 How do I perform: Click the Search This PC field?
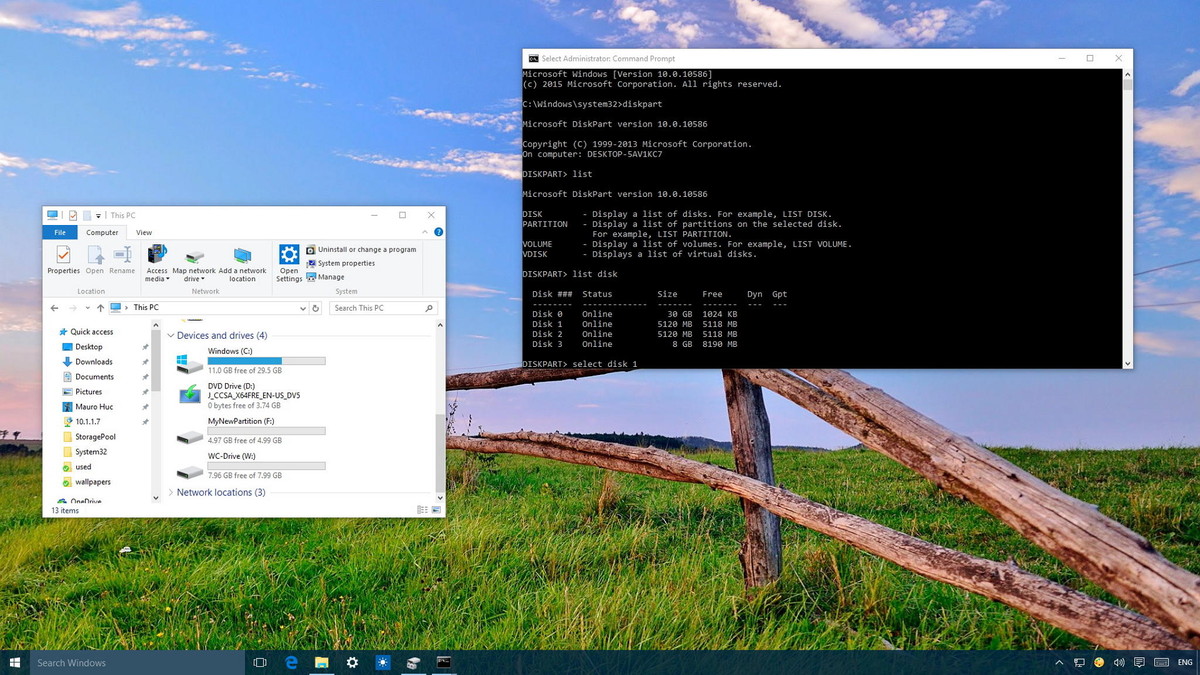pos(384,308)
